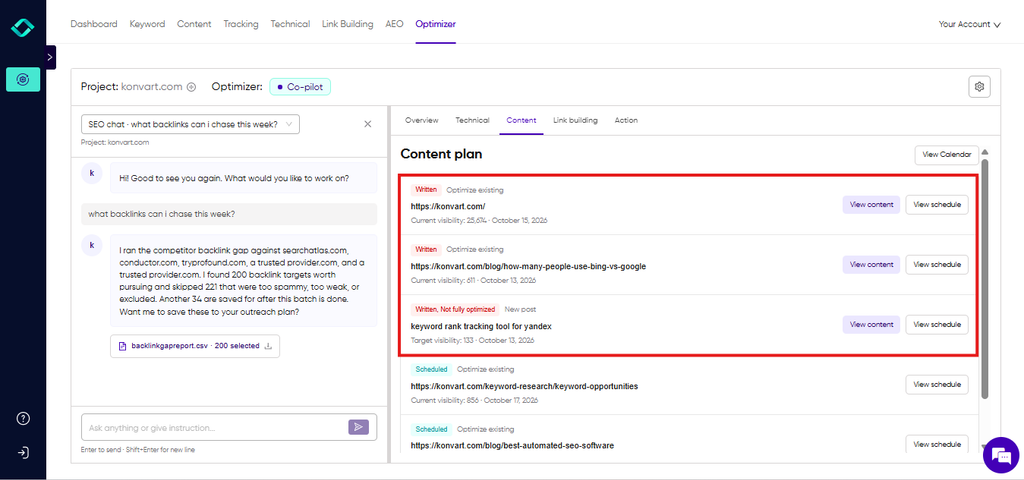Open the Content top menu item
Screen dimensions: 1024x480
[x=194, y=24]
